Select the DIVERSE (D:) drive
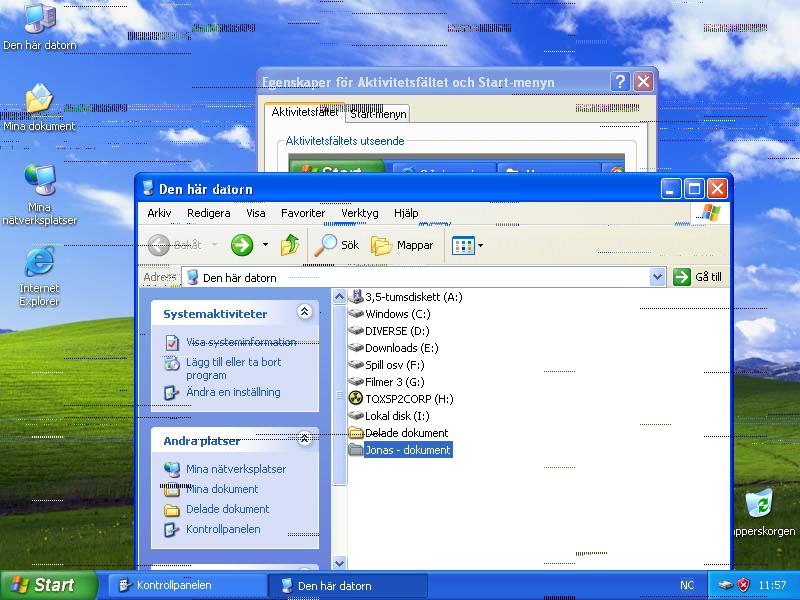Viewport: 800px width, 600px height. [x=389, y=331]
